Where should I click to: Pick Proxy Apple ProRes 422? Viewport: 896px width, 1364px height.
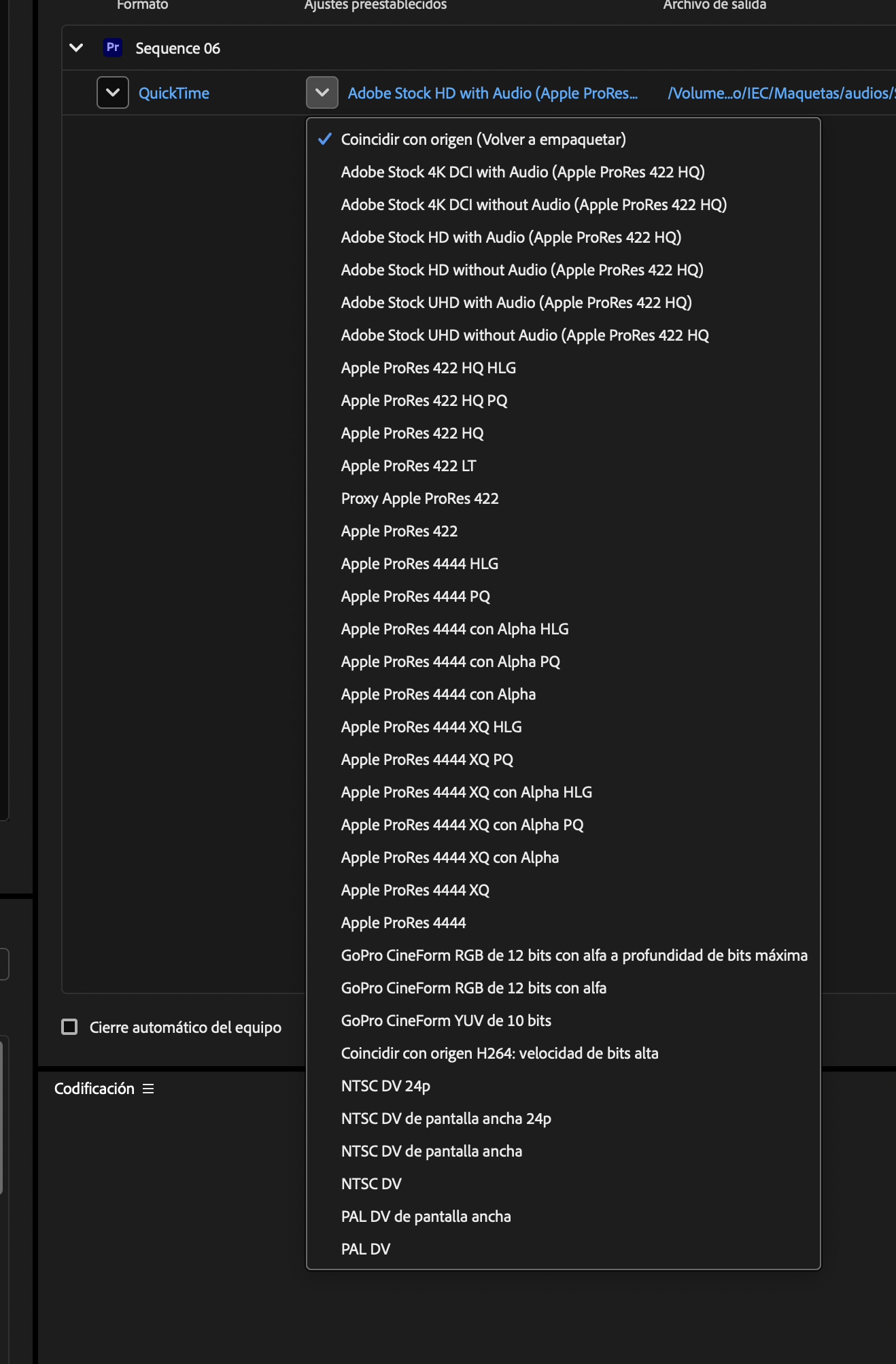[419, 498]
